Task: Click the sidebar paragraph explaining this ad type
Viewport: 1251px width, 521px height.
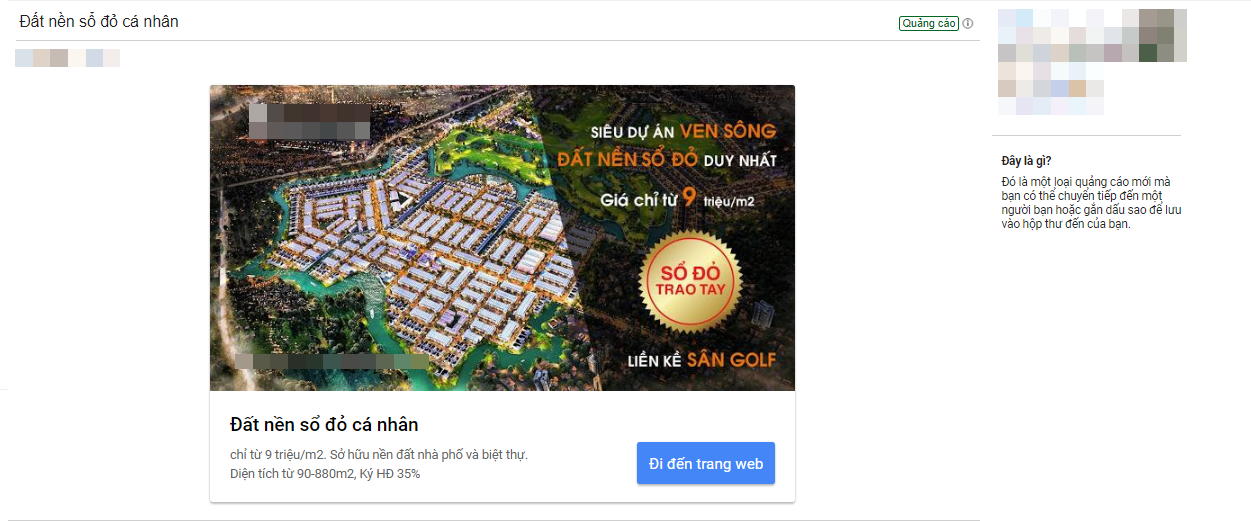Action: point(1086,203)
